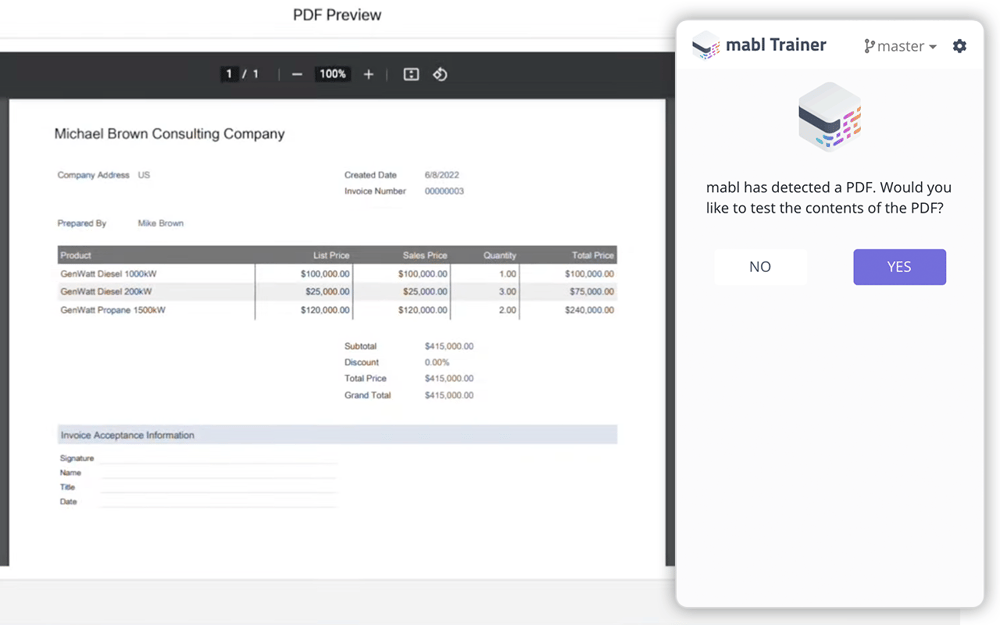Select the GenWatt Diesel 1000kW row name
Image resolution: width=1000 pixels, height=625 pixels.
(108, 274)
